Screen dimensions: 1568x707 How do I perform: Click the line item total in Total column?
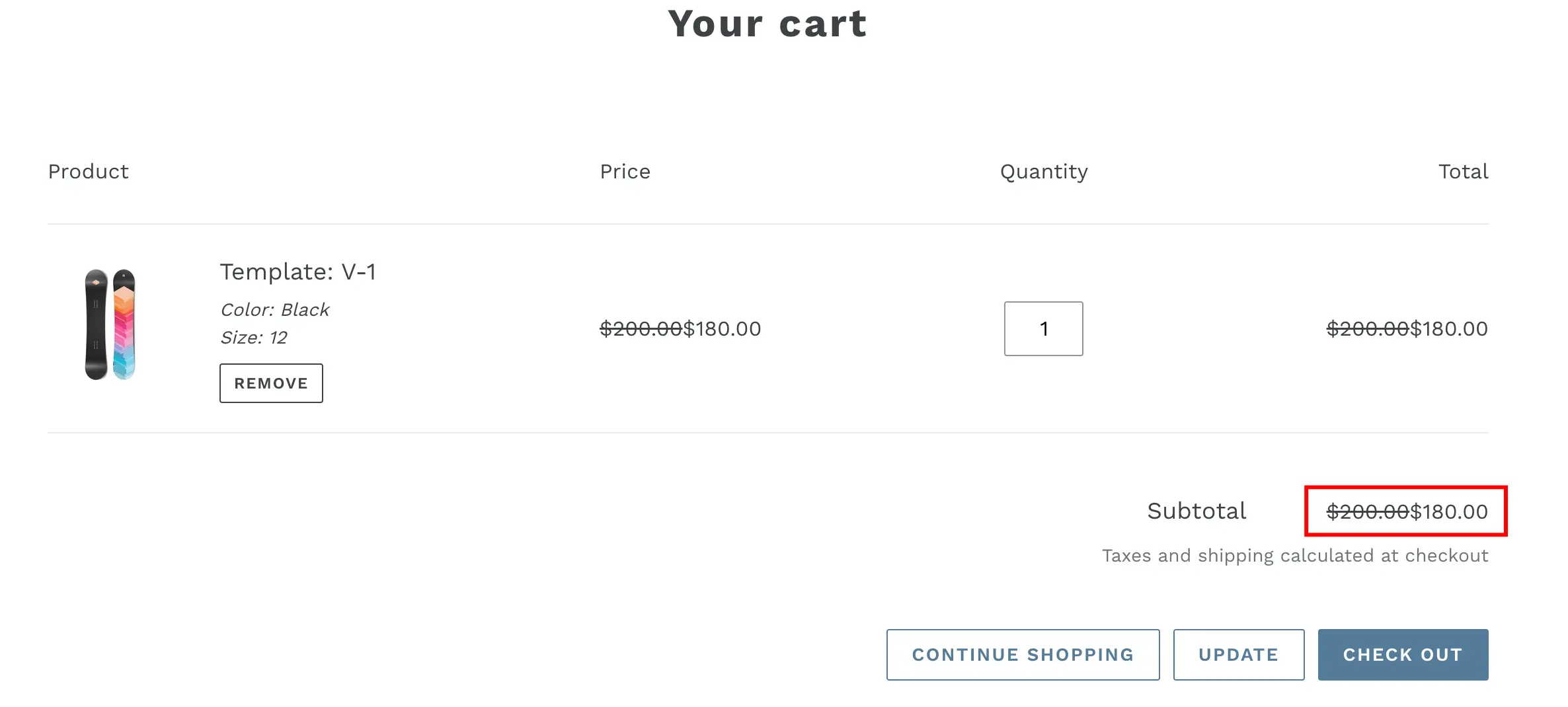tap(1407, 329)
